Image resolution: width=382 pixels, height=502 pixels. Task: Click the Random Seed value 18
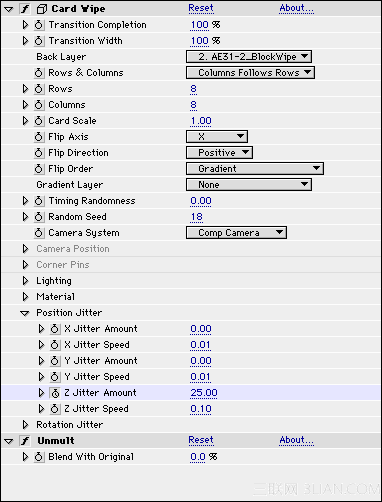pyautogui.click(x=197, y=217)
